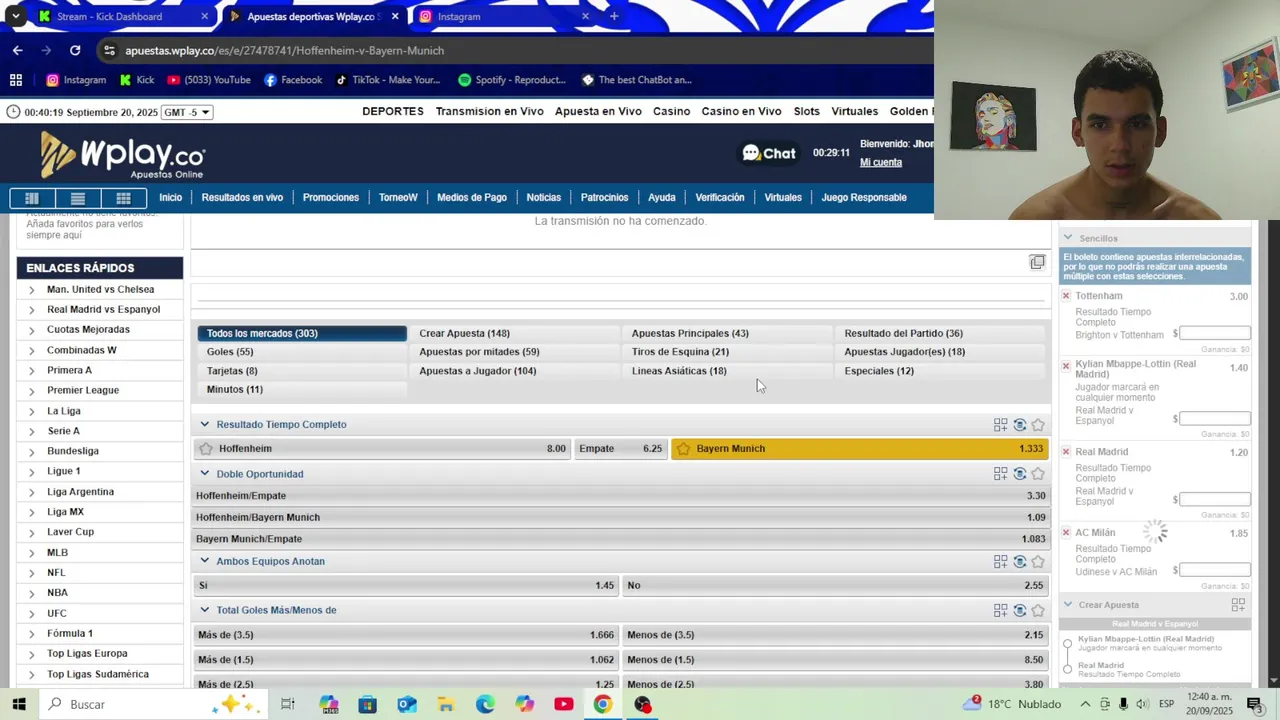
Task: Add Ambos Equipos Anotan to bet builder icon
Action: 1000,562
